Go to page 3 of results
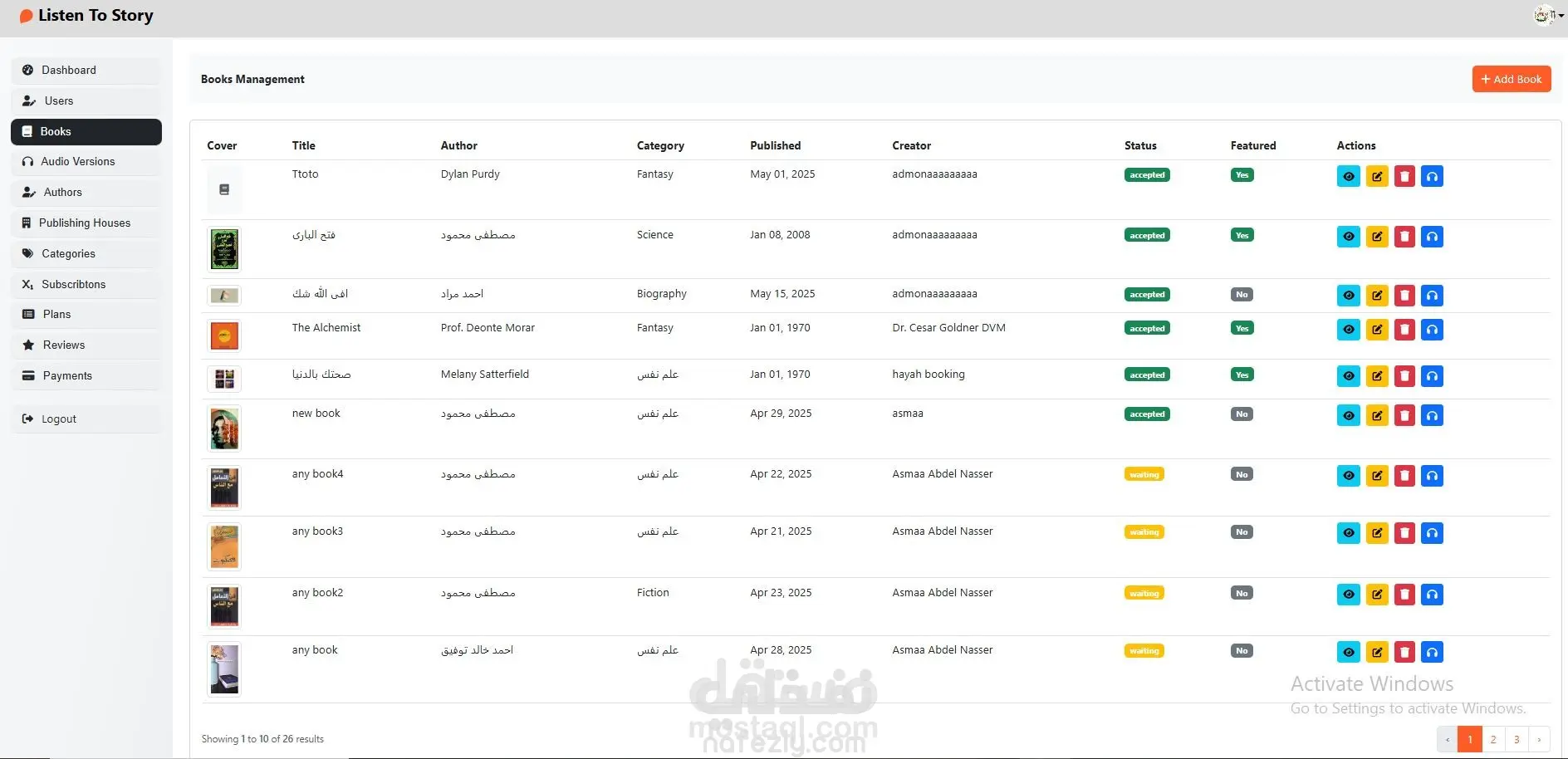 click(1517, 739)
